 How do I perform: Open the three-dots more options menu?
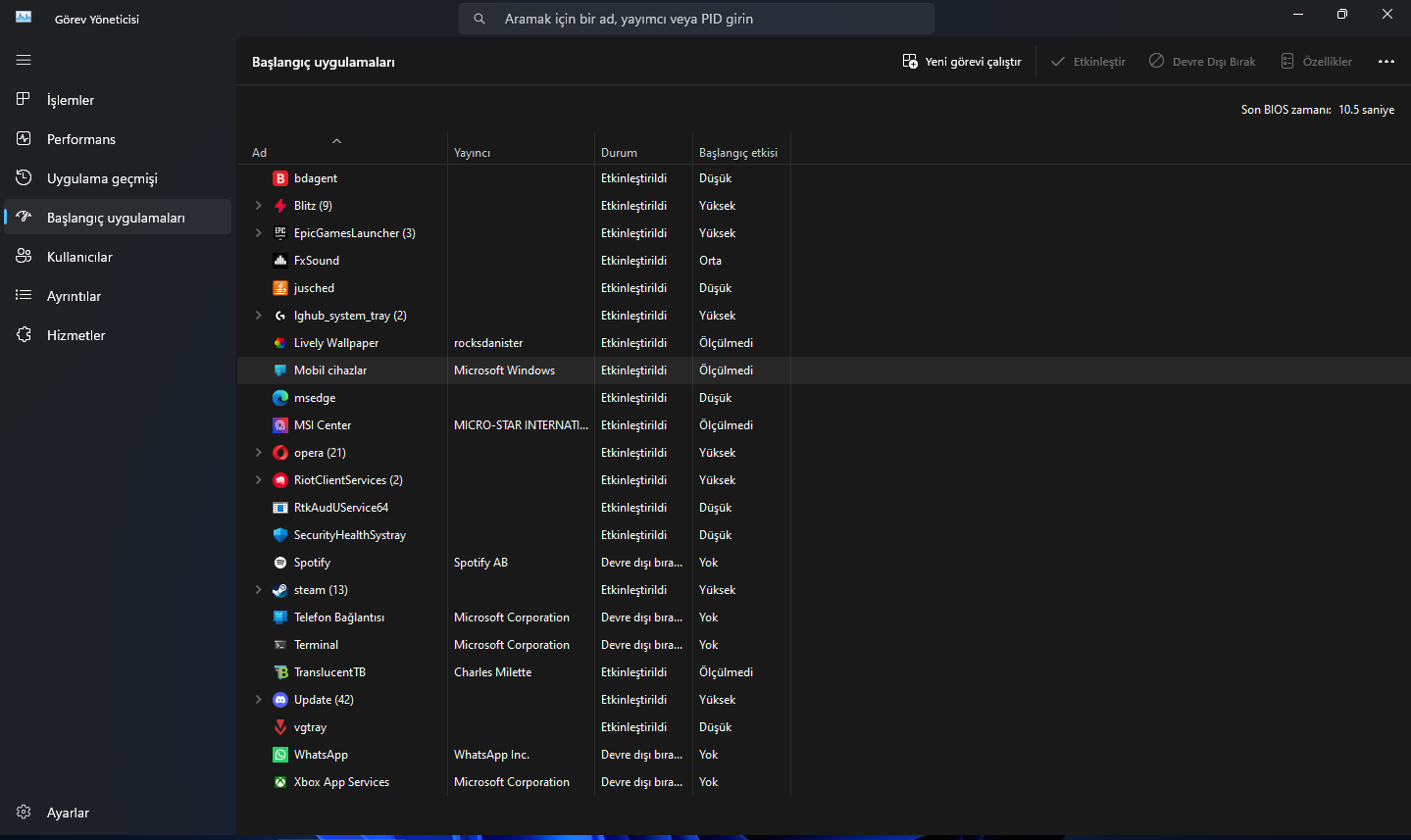[x=1386, y=61]
